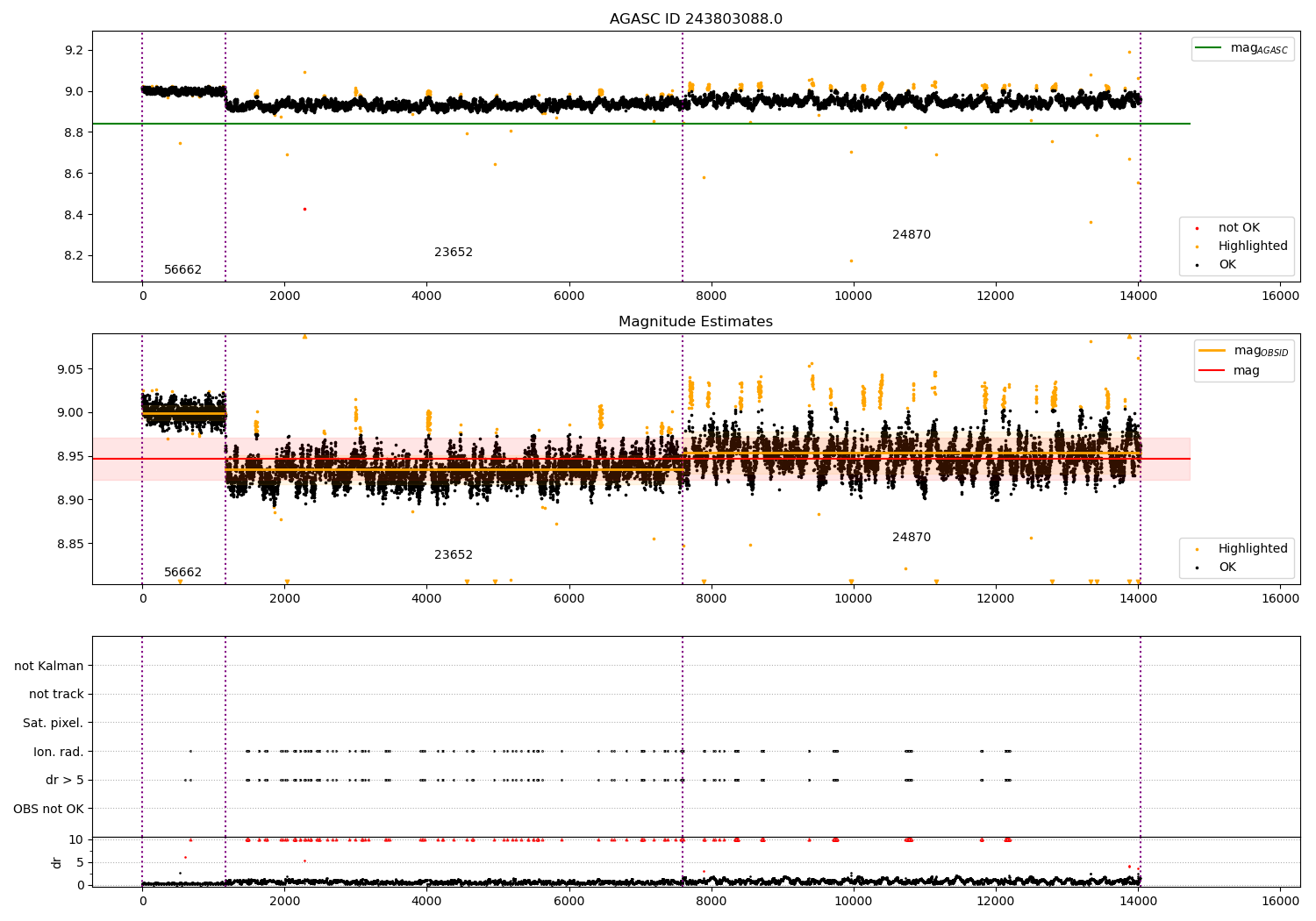Viewport: 1316px width, 921px height.
Task: Click red line sample beside 'mag' legend entry
Action: [x=1212, y=371]
